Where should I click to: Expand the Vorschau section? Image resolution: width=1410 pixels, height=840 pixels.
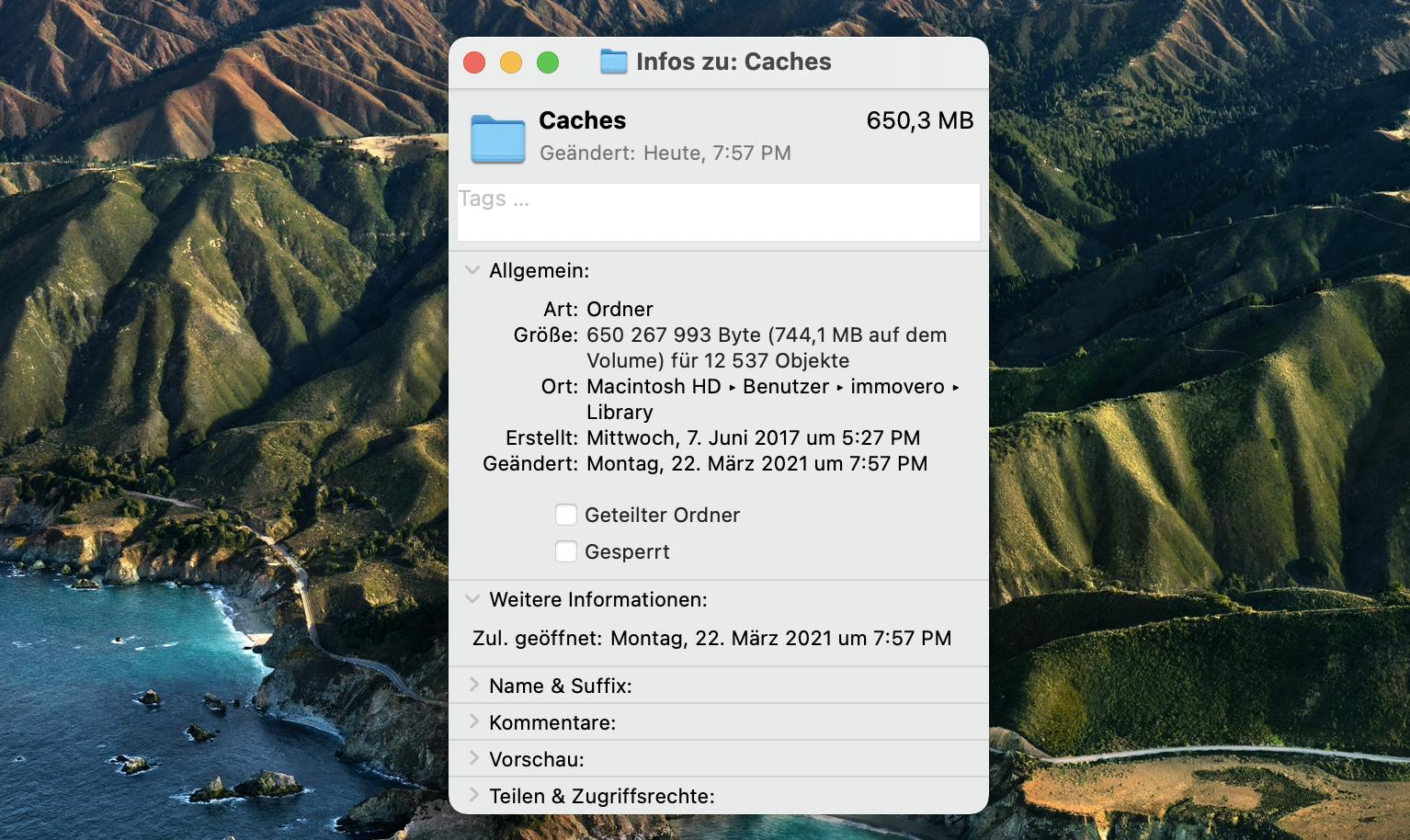point(473,758)
